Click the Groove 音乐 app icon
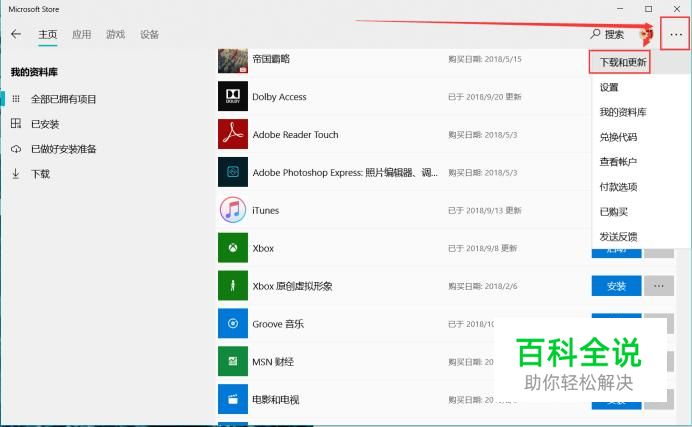The image size is (692, 427). pyautogui.click(x=233, y=324)
